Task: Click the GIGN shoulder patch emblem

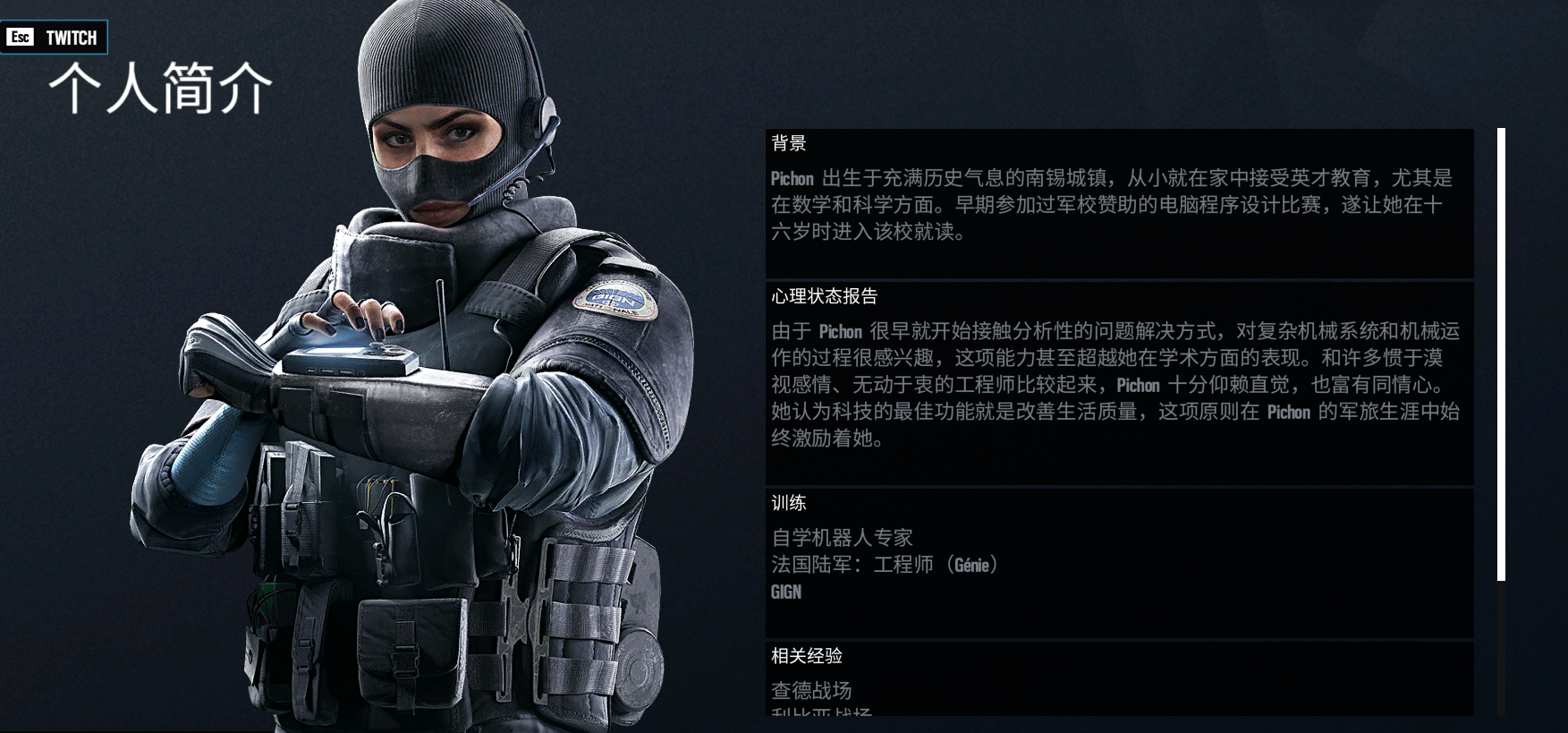Action: [x=615, y=301]
